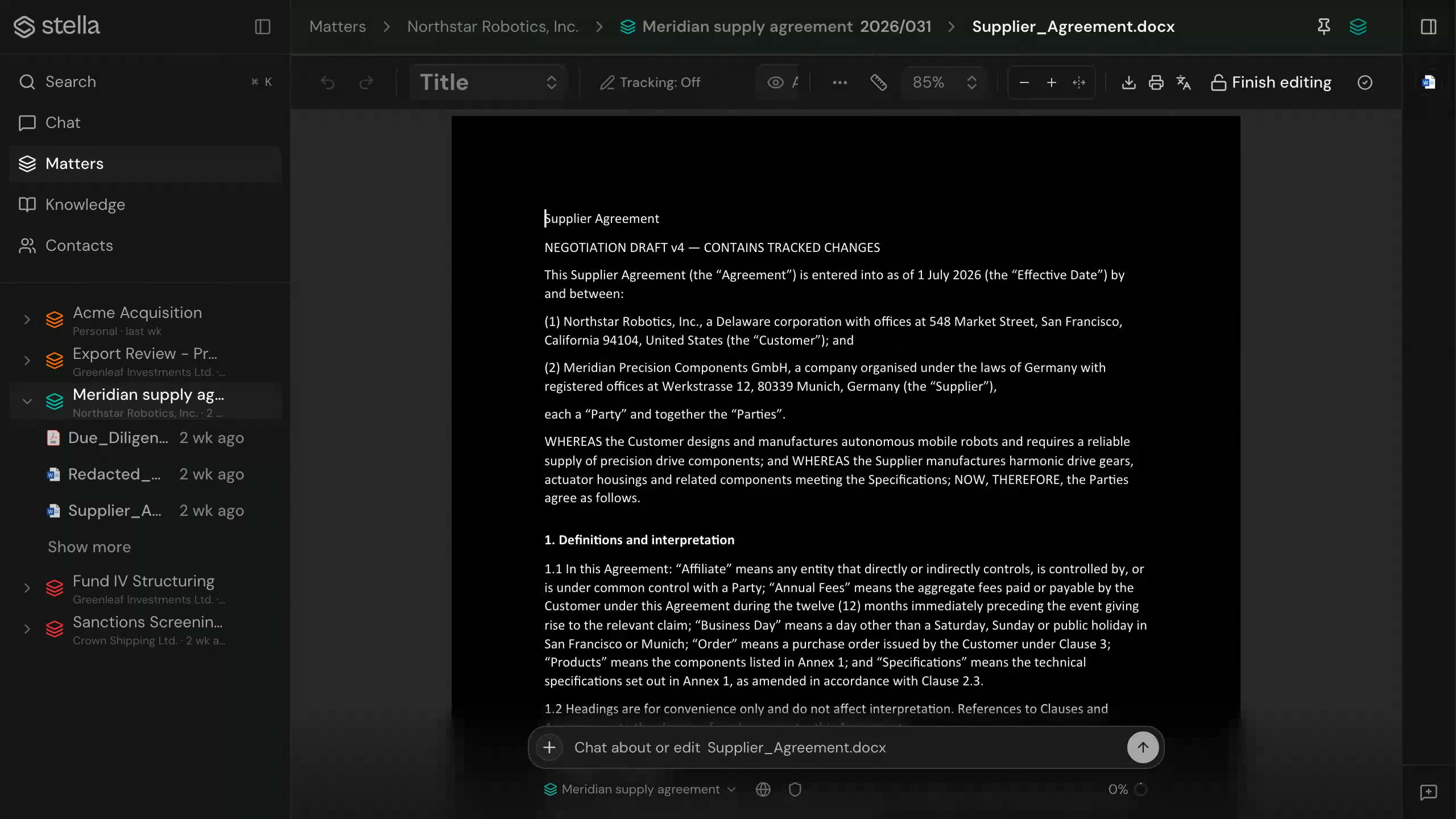Viewport: 1456px width, 819px height.
Task: Expand the Sanctions Screening matter
Action: 27,629
